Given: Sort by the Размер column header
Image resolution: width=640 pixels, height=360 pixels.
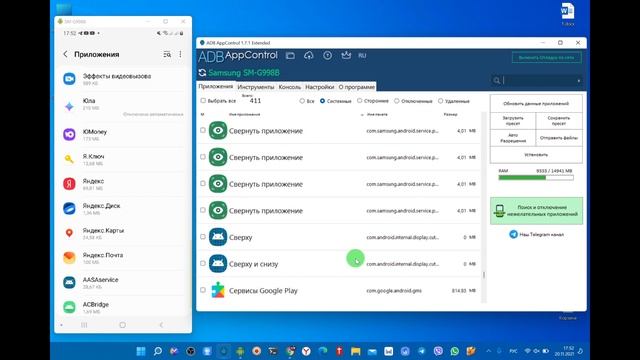Looking at the screenshot, I should (451, 115).
